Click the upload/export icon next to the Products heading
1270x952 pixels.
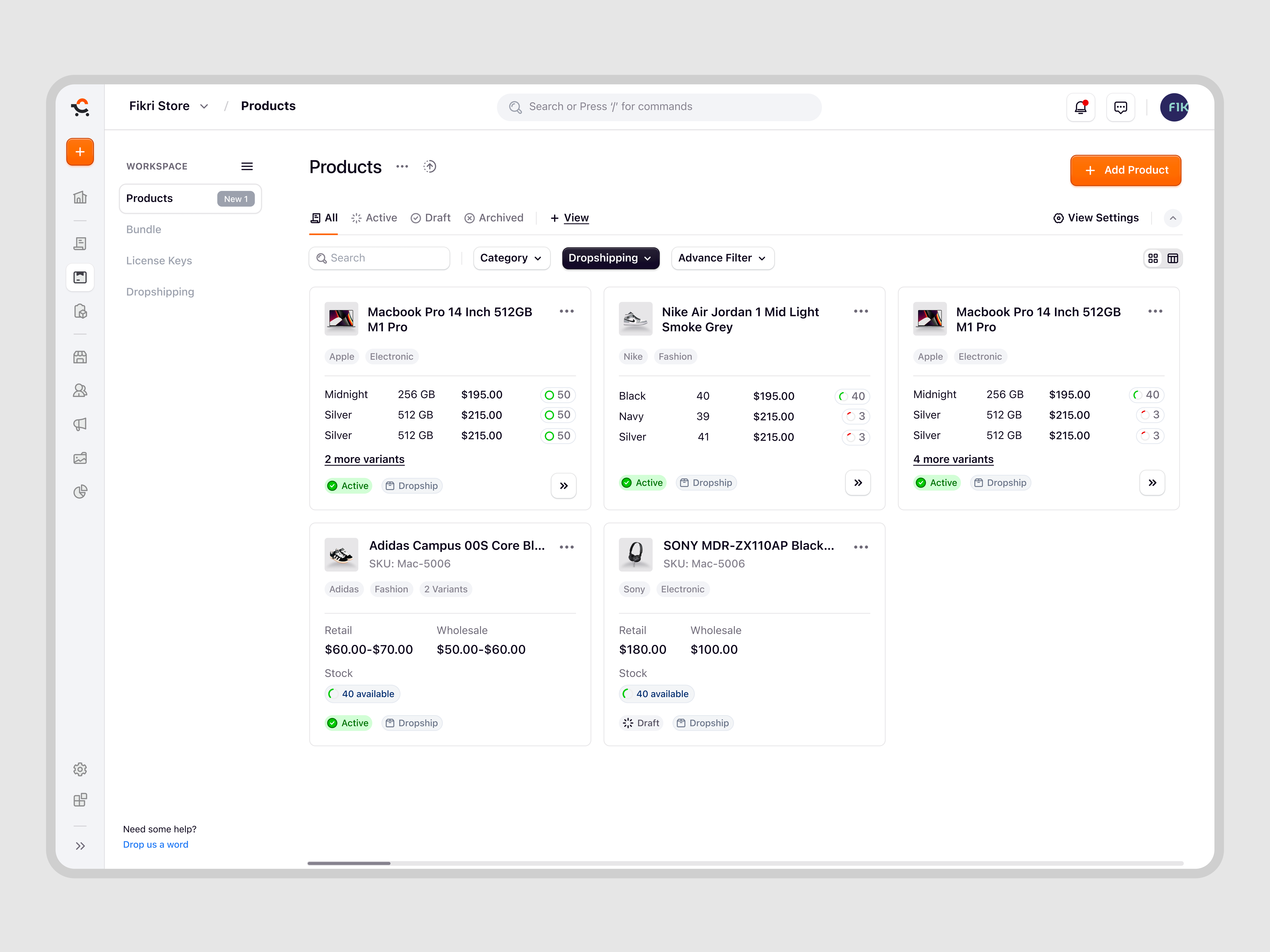pyautogui.click(x=429, y=166)
